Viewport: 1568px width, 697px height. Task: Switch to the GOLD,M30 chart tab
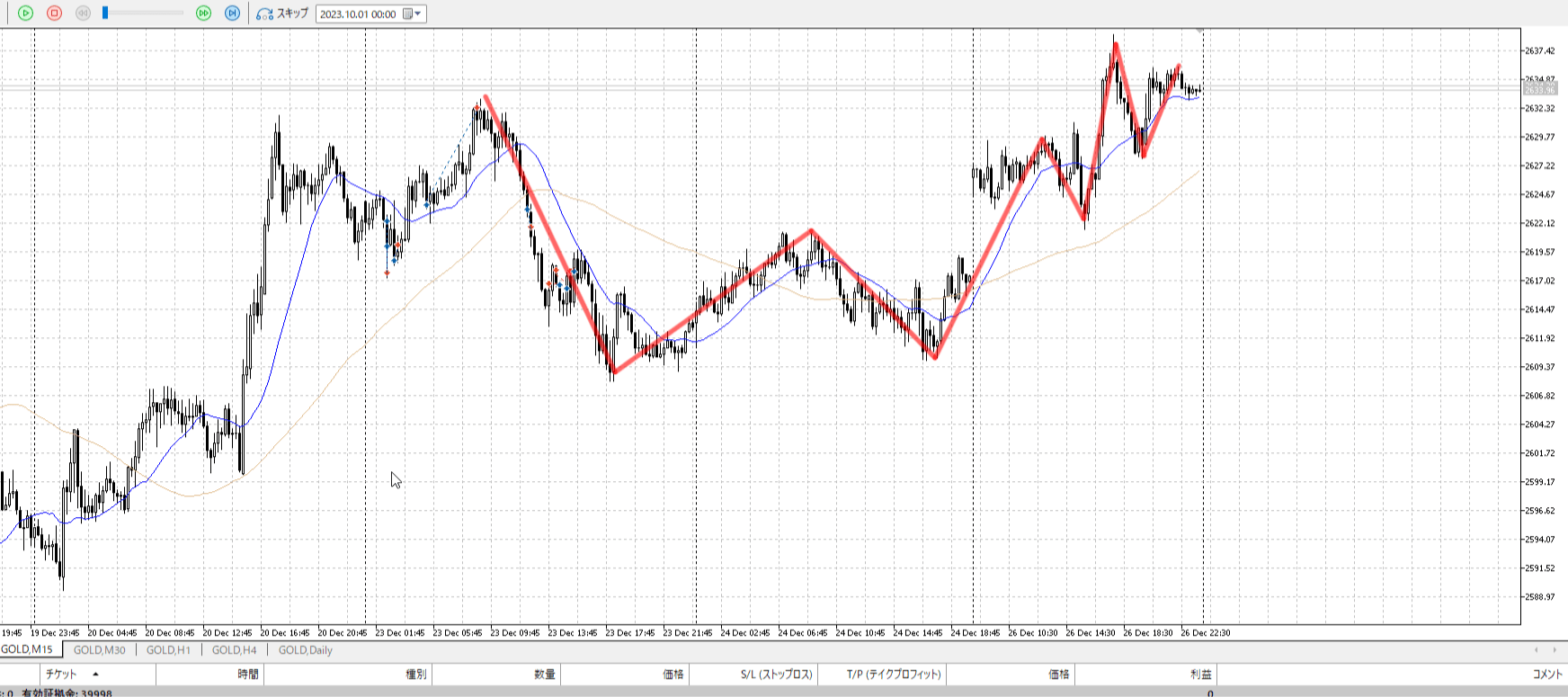point(99,650)
